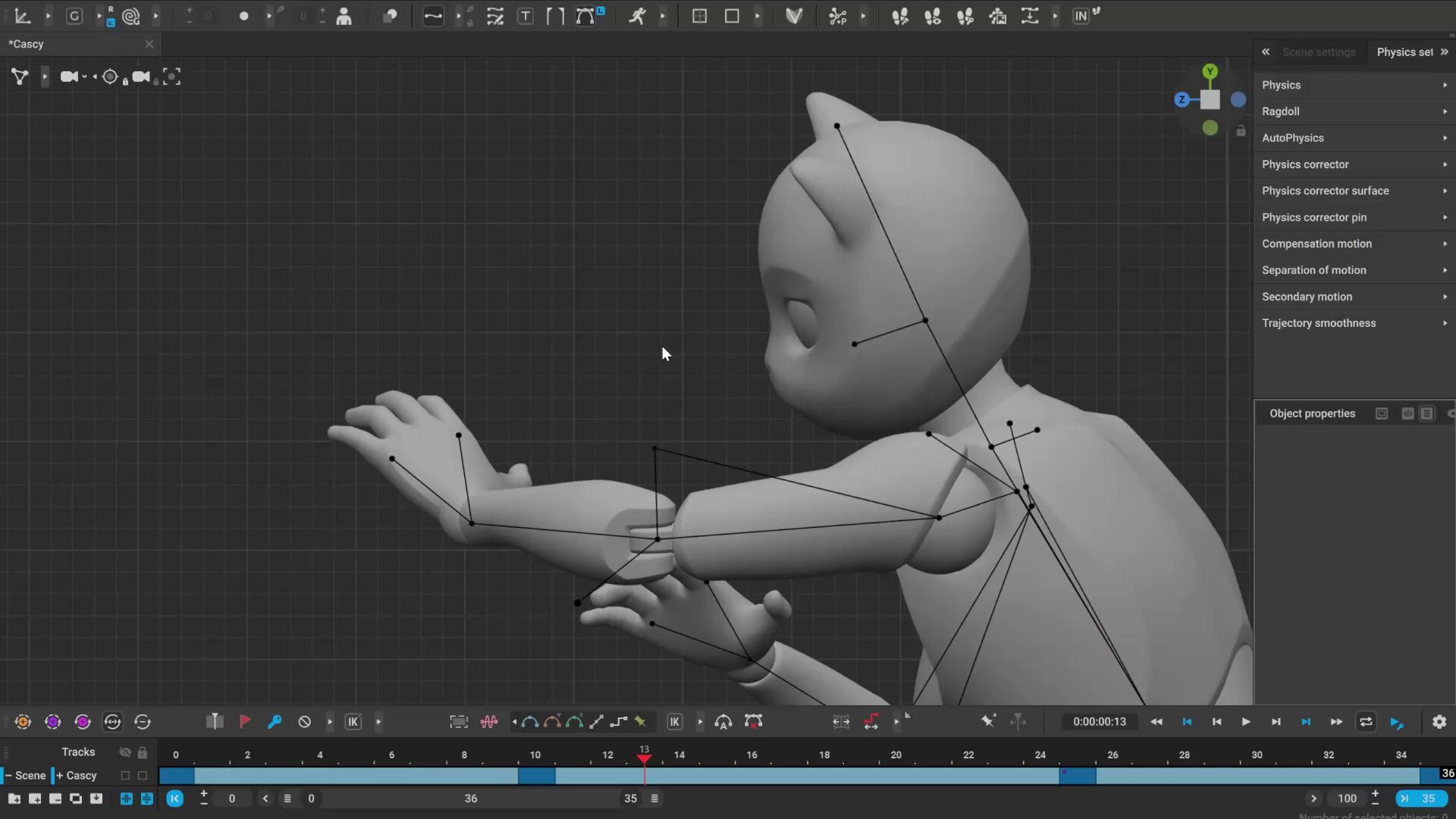Expand Compensation motion section
Image resolution: width=1456 pixels, height=819 pixels.
1354,244
